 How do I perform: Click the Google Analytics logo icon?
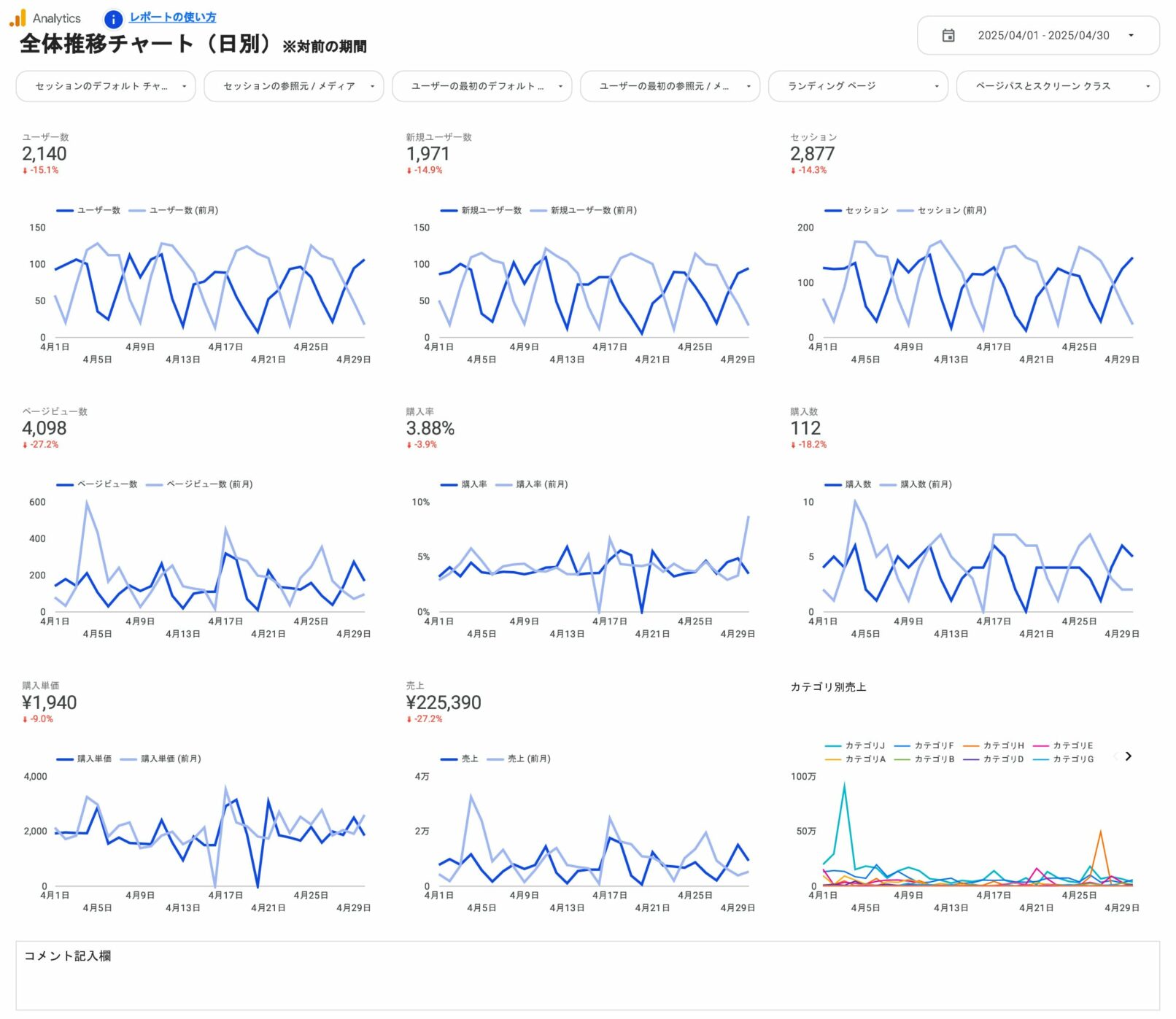(x=16, y=18)
